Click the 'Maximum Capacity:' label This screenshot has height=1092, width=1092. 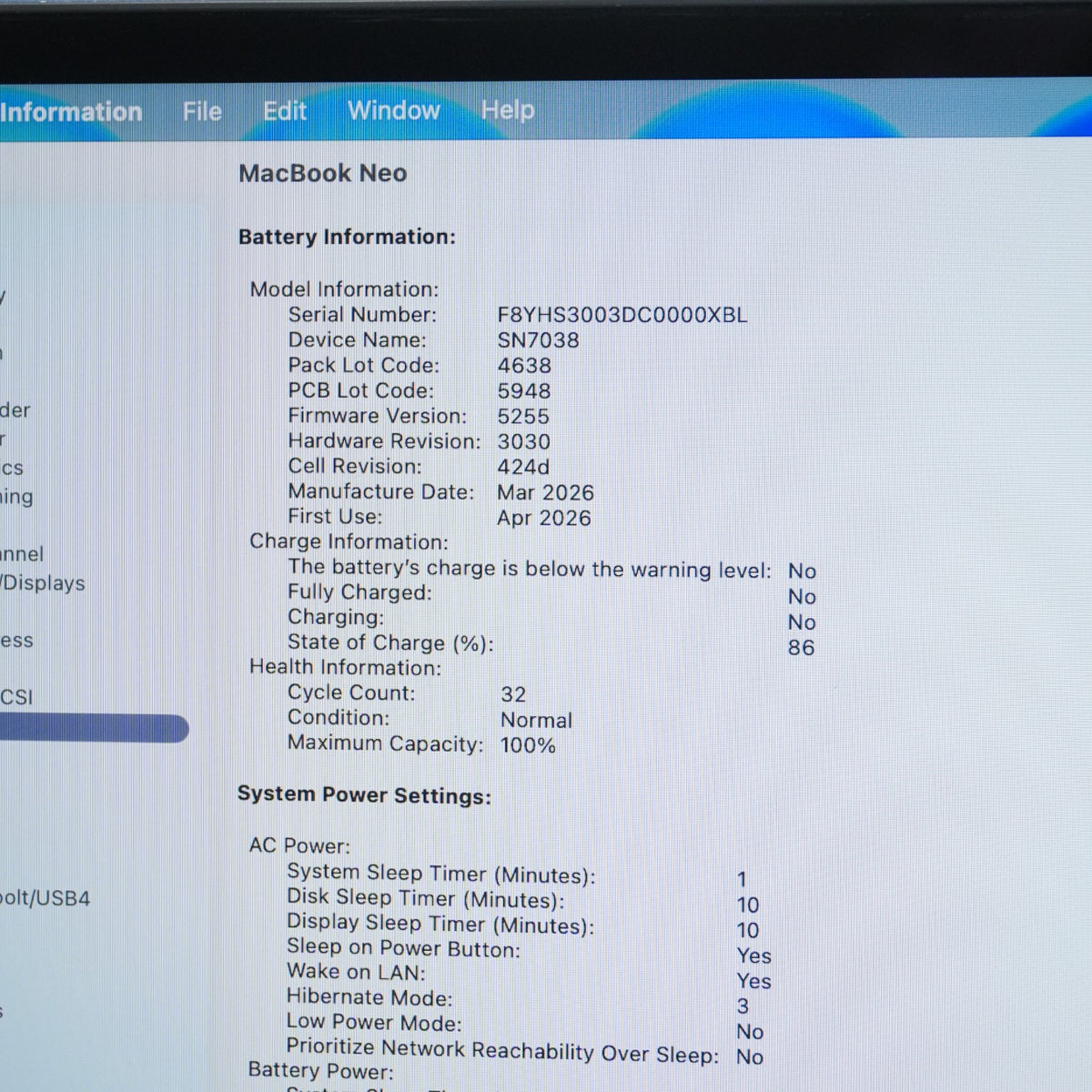pos(386,743)
